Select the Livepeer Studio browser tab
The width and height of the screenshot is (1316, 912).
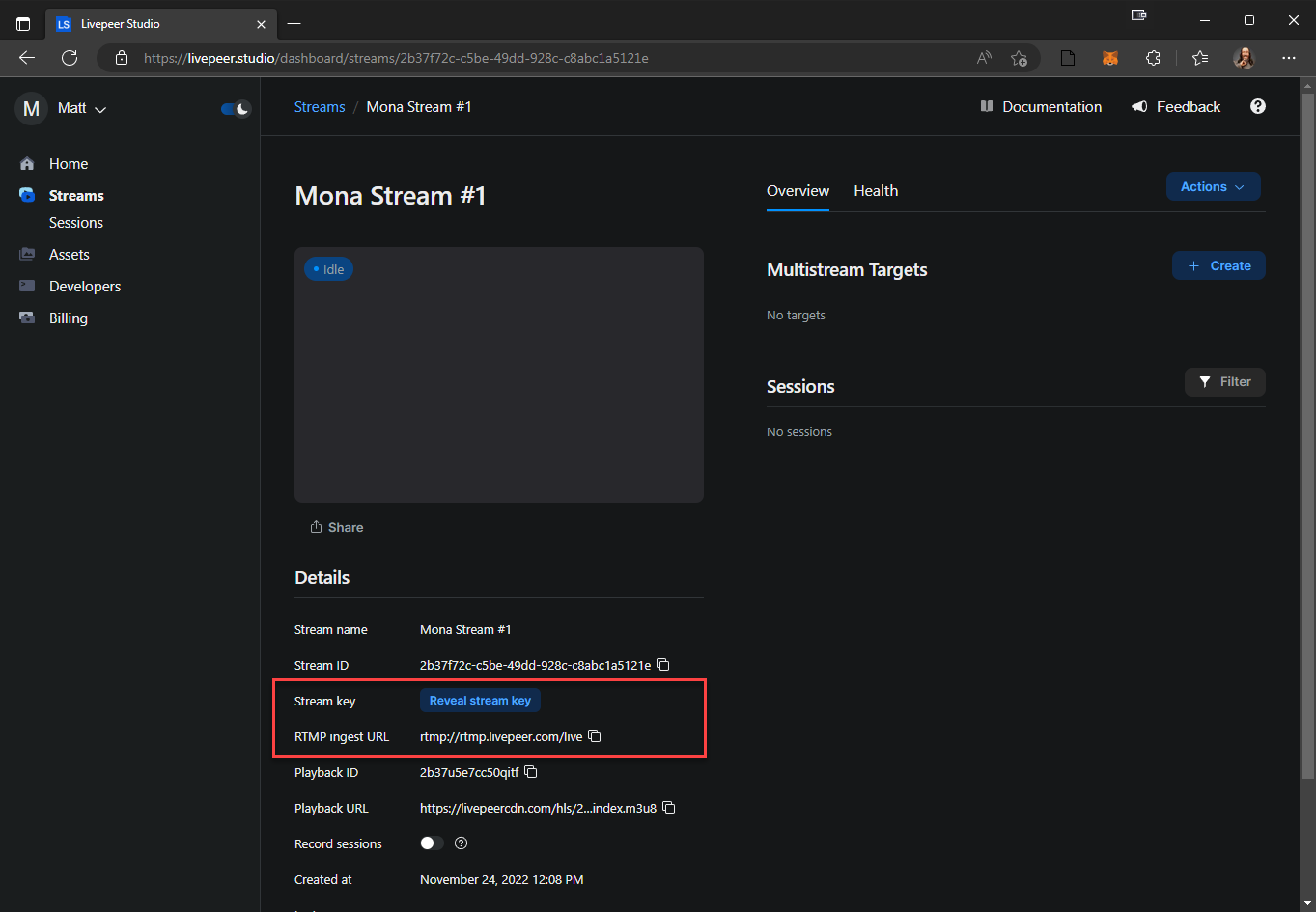161,24
